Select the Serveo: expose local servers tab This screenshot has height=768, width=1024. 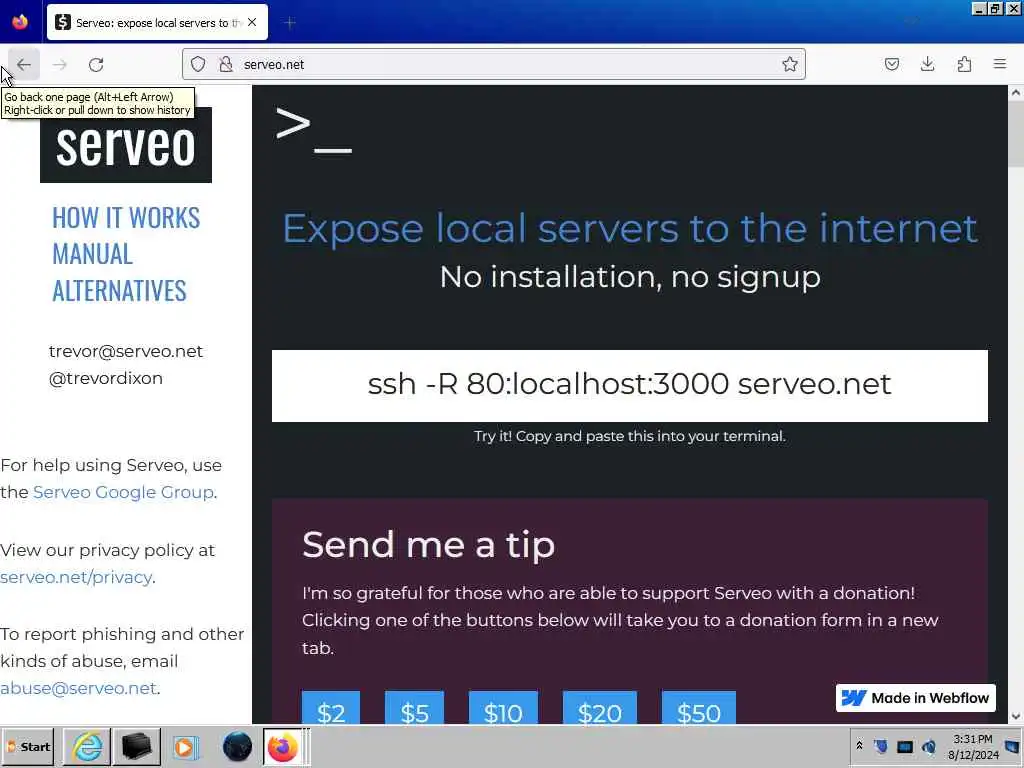coord(157,23)
